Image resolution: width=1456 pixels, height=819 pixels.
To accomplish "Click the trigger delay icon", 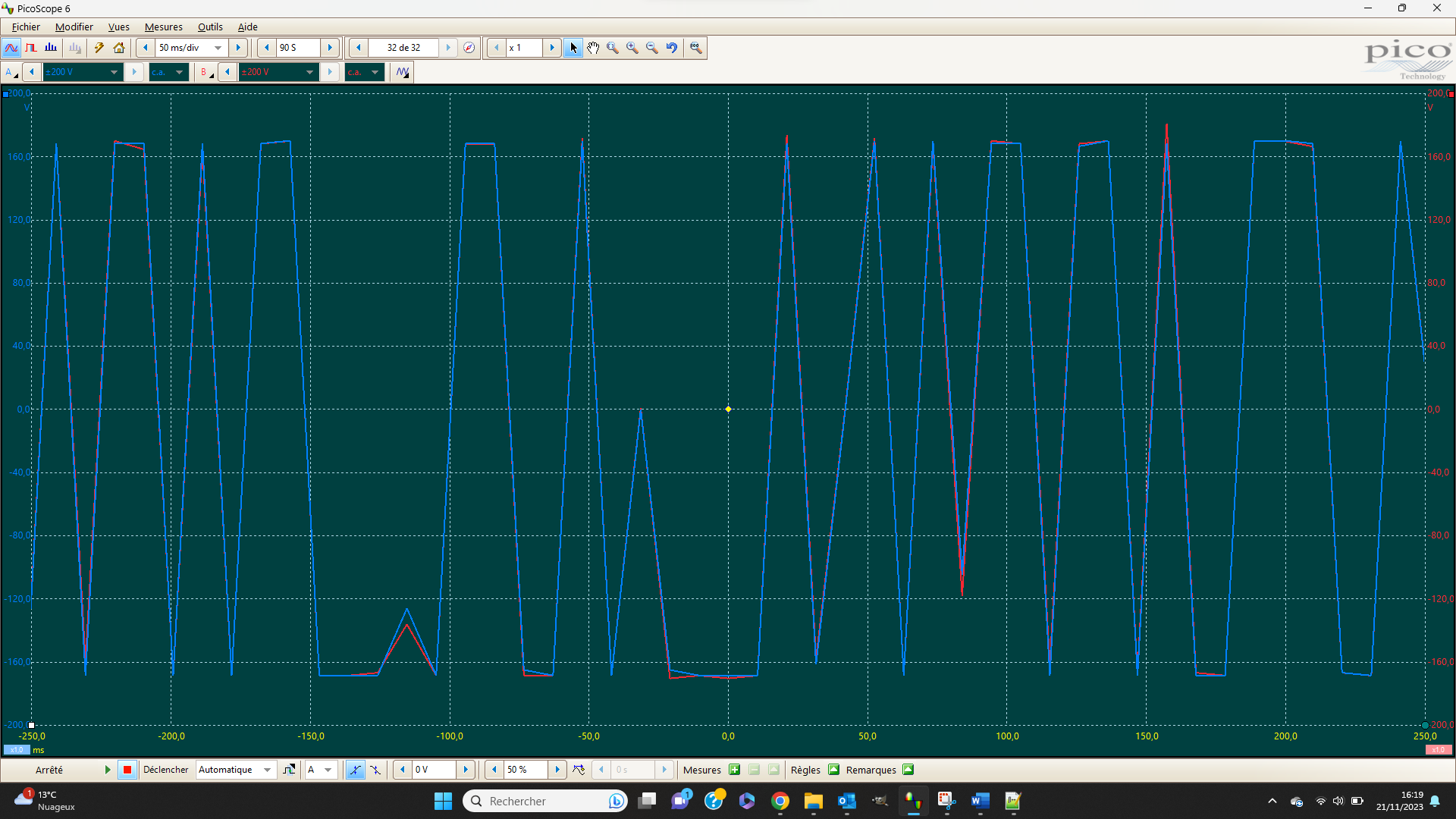I will (579, 770).
